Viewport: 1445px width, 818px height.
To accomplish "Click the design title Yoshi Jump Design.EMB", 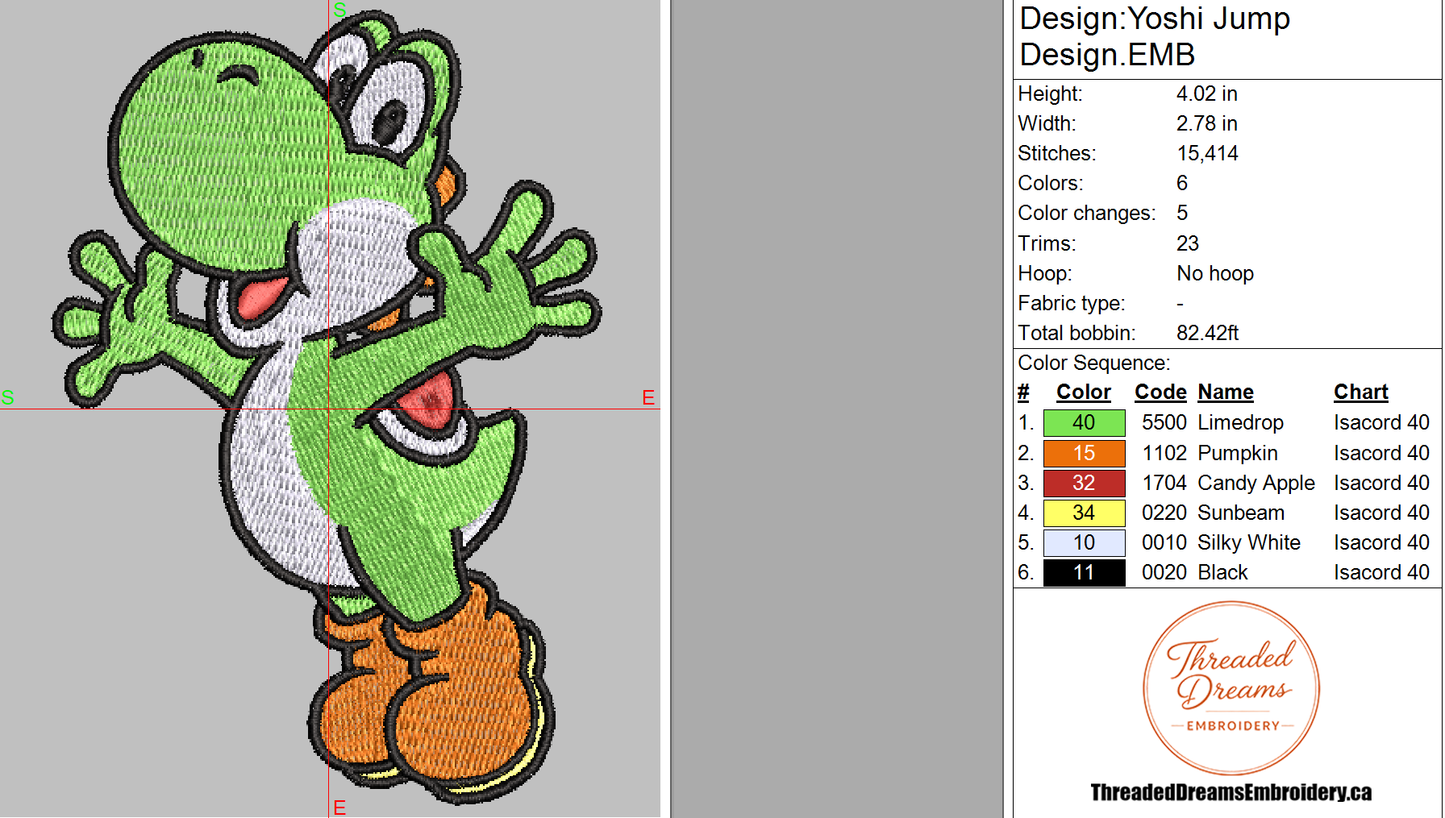I will pyautogui.click(x=1155, y=36).
